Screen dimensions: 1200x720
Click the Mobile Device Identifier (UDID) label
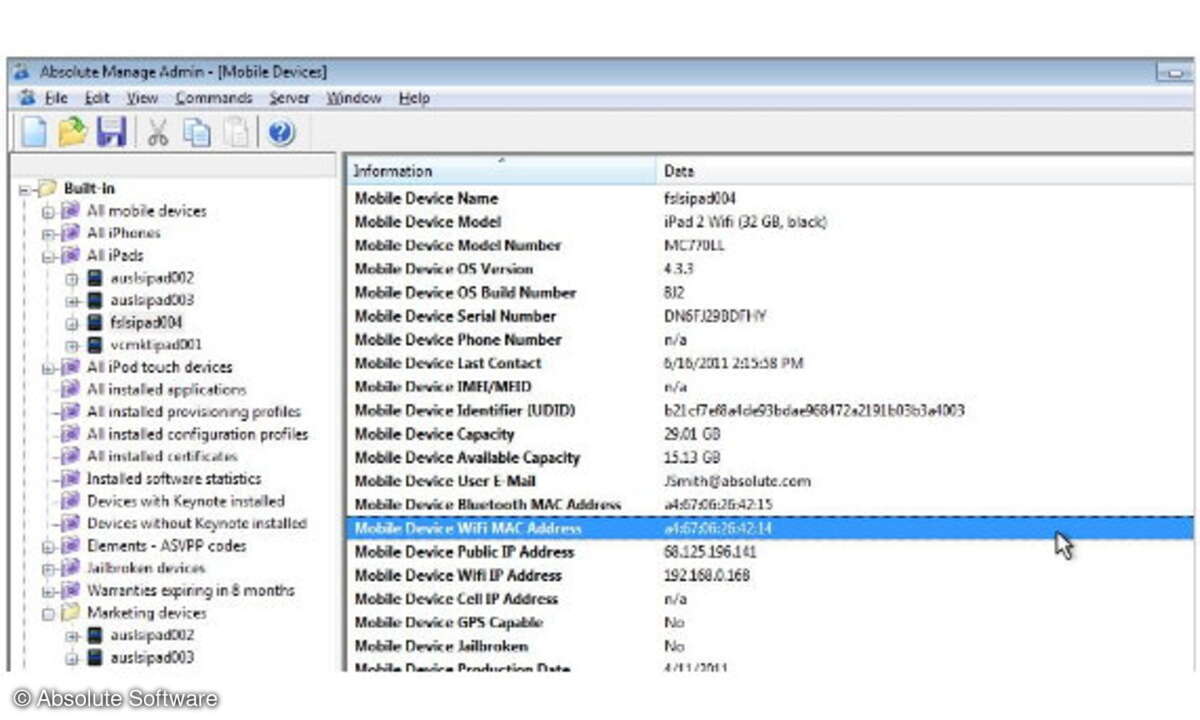pos(465,410)
